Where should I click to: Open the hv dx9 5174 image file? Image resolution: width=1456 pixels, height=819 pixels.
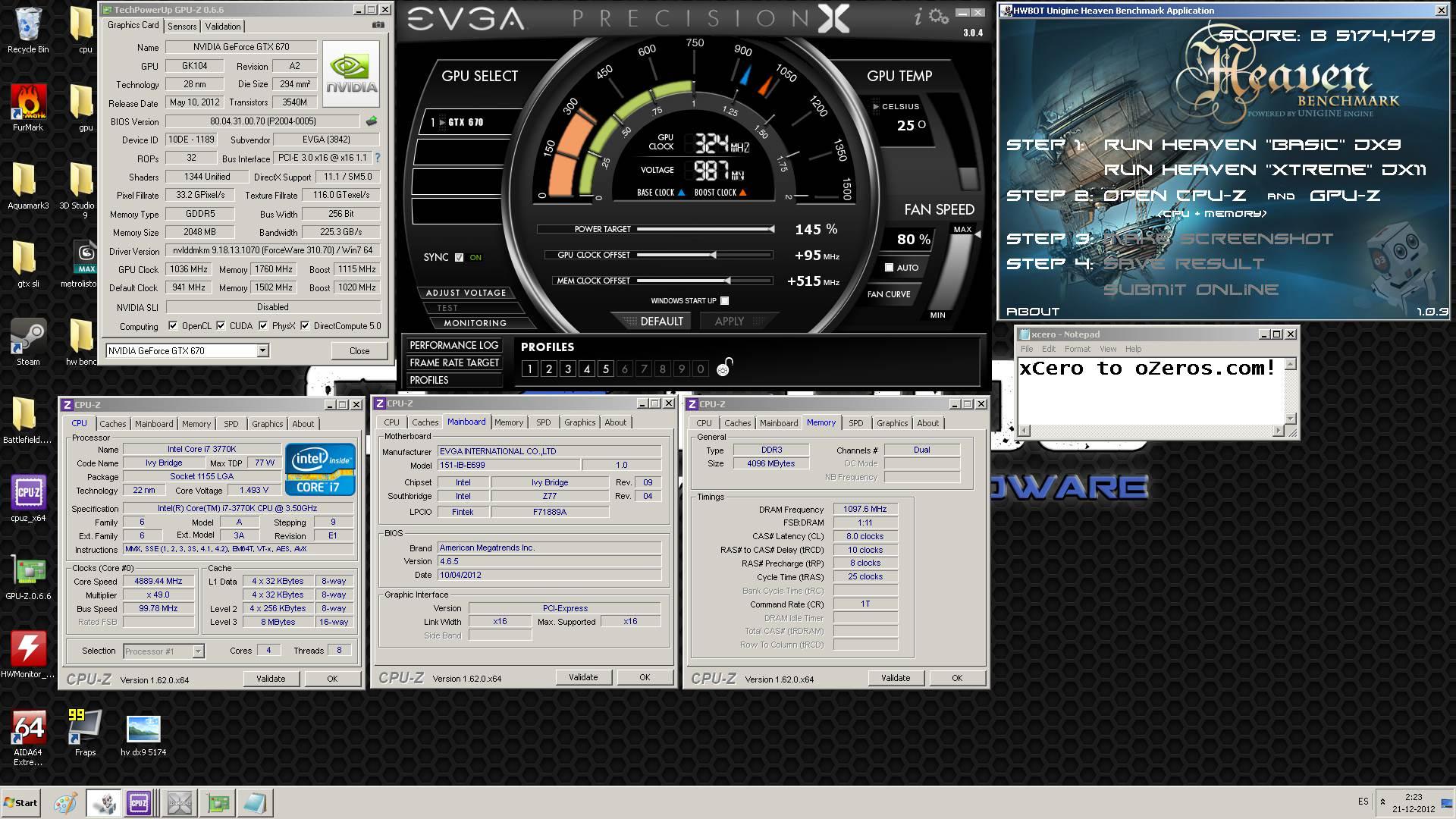143,733
